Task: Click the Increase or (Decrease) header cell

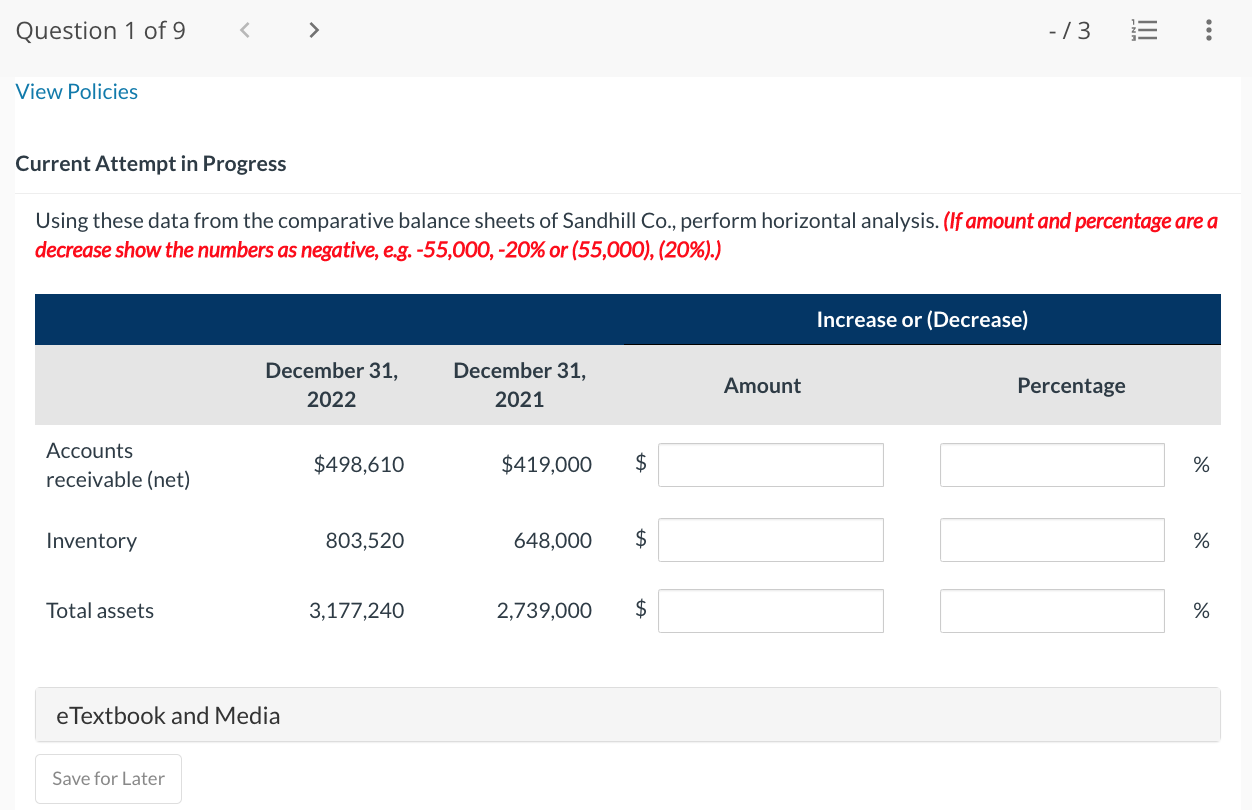Action: point(922,319)
